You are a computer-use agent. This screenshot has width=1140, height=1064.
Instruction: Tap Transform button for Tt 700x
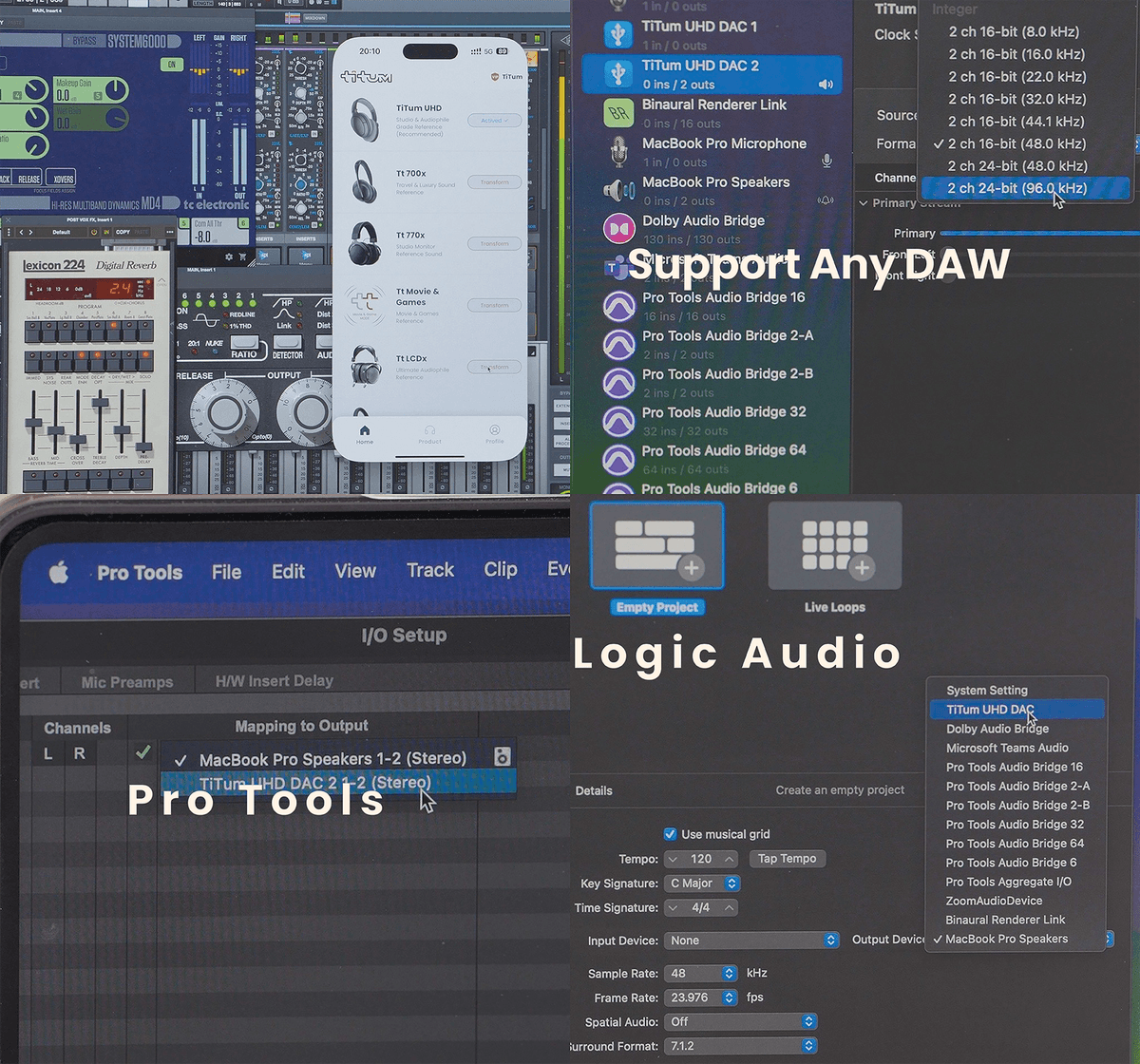494,182
